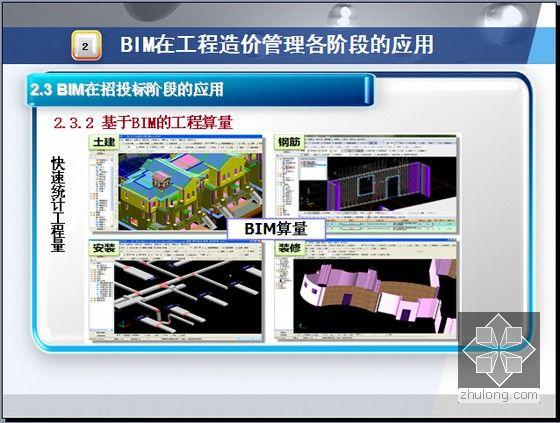
Task: Click the vertical text 快速统计工程量
Action: pos(58,204)
